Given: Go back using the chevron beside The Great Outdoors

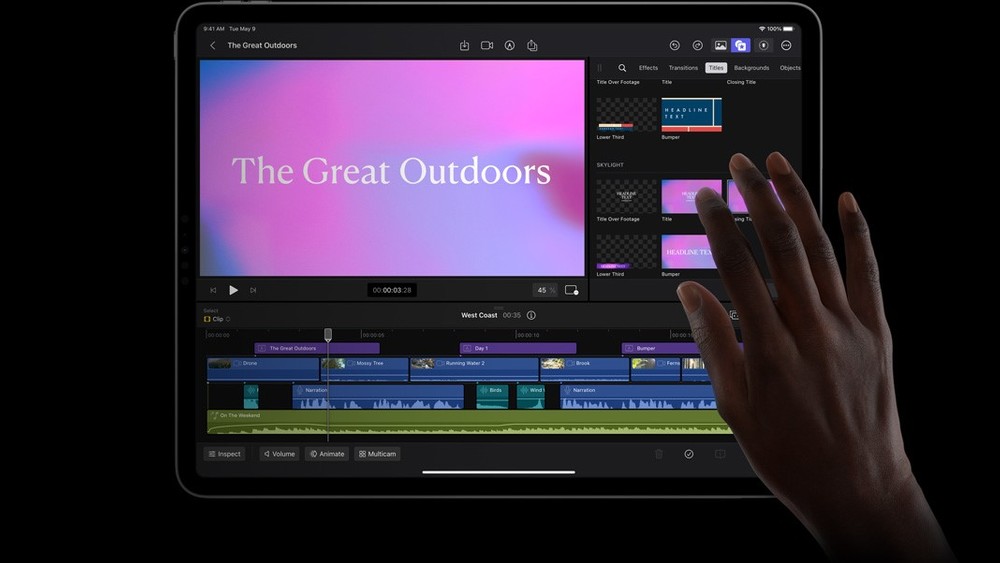Looking at the screenshot, I should pyautogui.click(x=213, y=45).
